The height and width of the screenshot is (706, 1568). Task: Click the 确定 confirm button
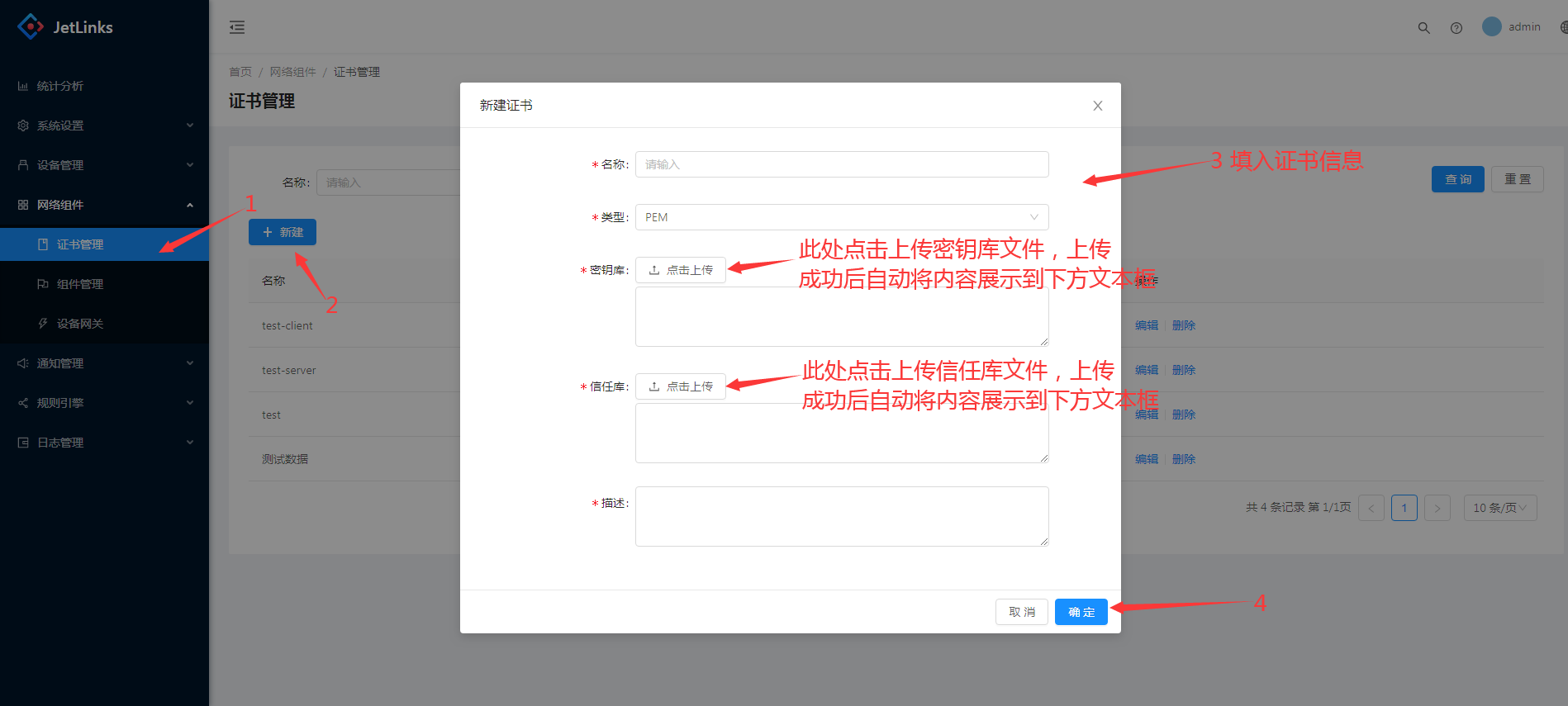[x=1081, y=612]
